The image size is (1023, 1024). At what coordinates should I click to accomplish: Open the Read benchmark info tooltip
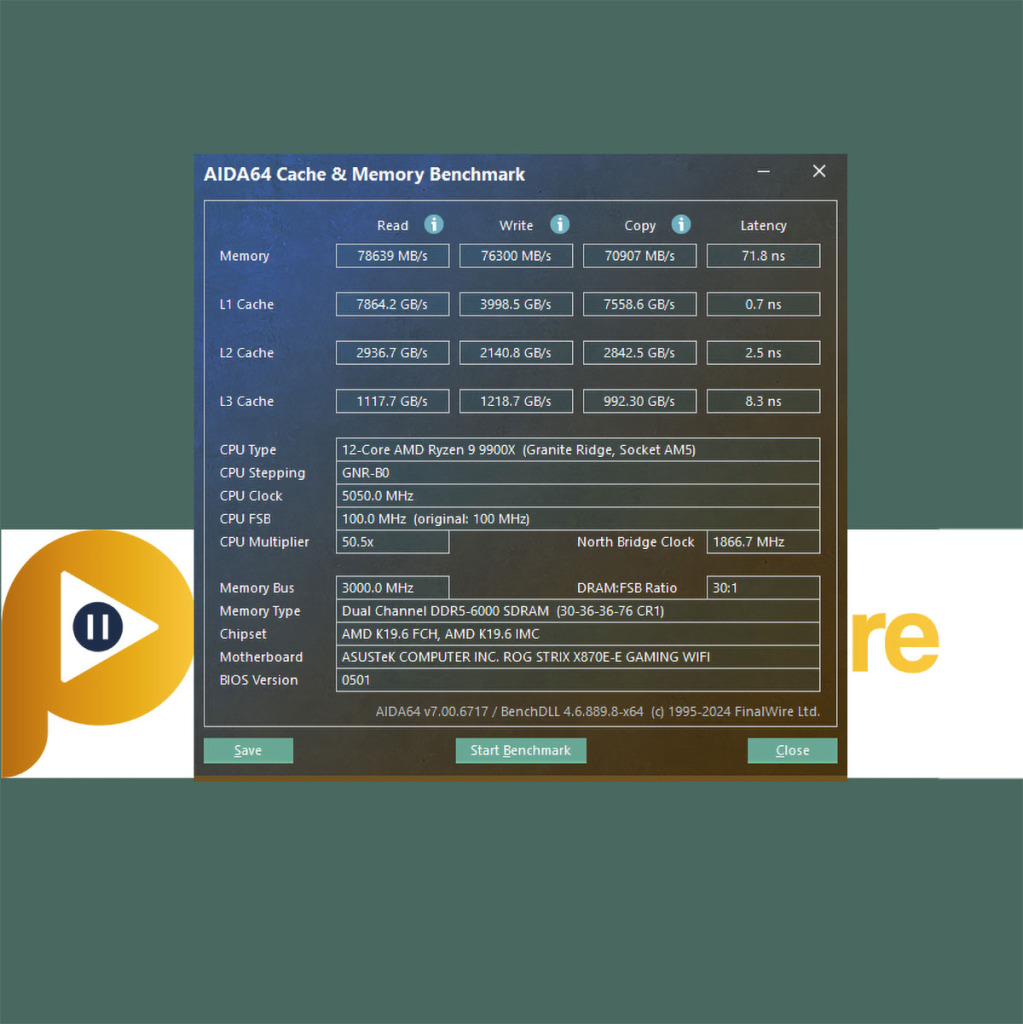coord(433,225)
